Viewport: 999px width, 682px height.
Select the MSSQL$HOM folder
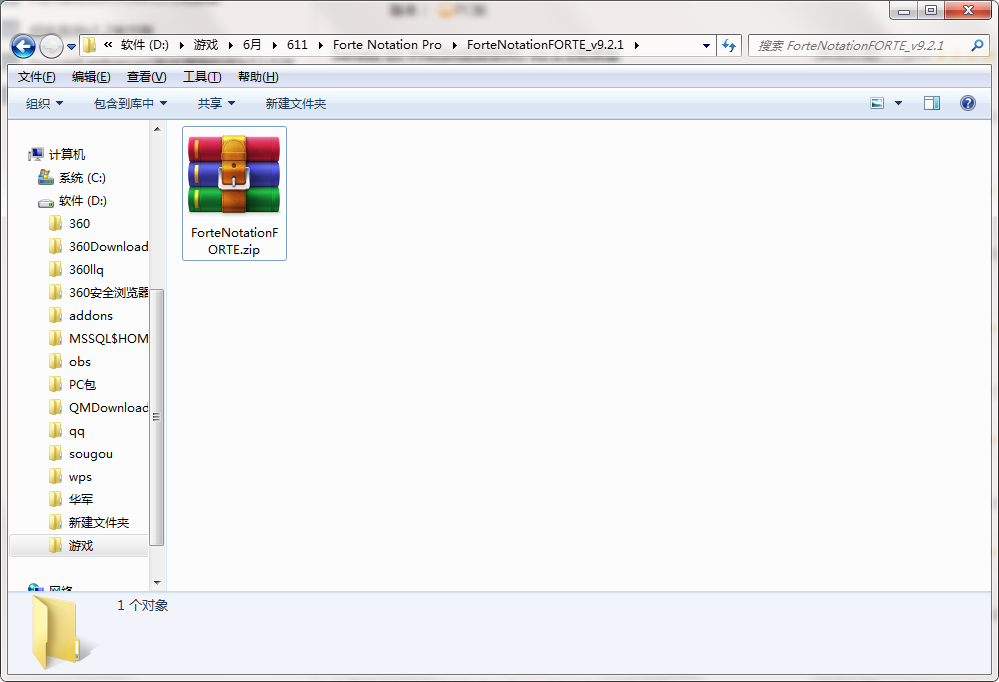point(99,338)
